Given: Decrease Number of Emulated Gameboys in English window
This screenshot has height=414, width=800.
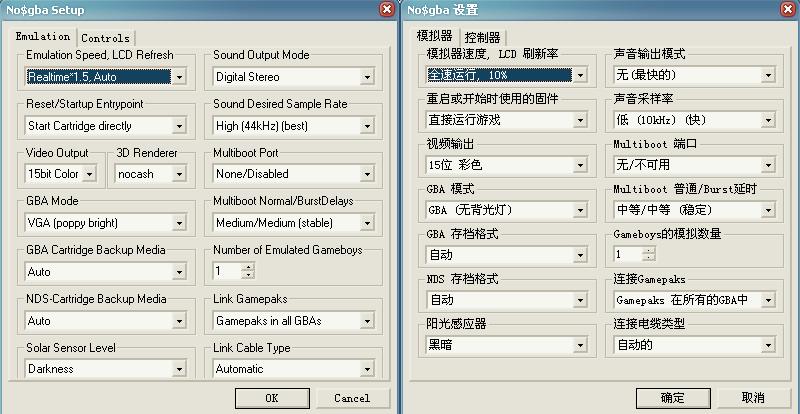Looking at the screenshot, I should pyautogui.click(x=248, y=275).
